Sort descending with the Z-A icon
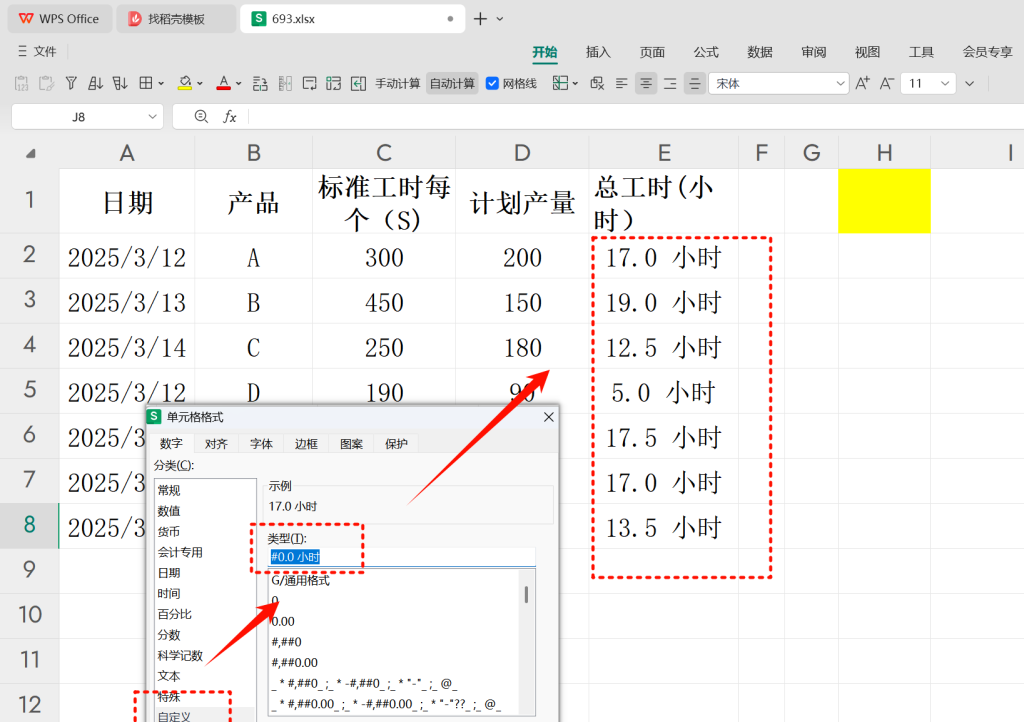The image size is (1024, 722). 120,83
